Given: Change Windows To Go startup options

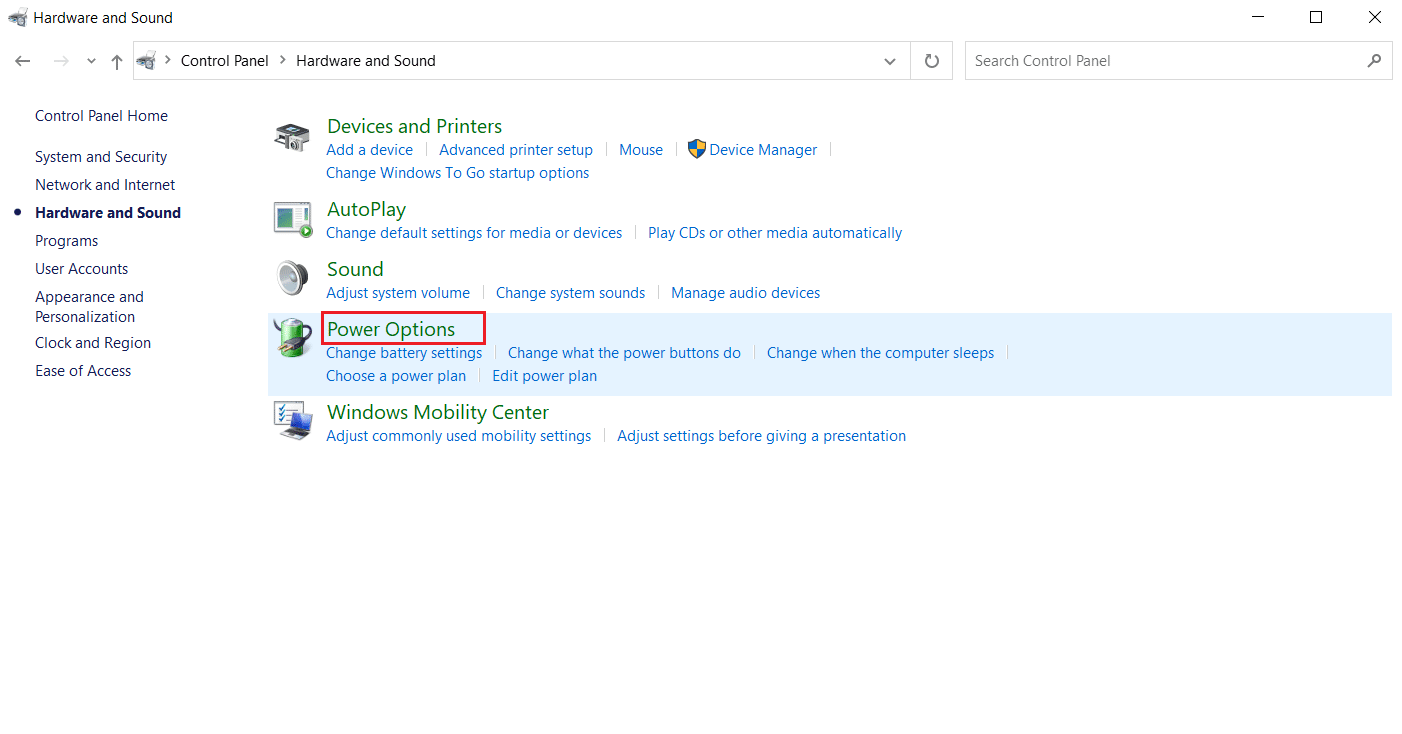Looking at the screenshot, I should (457, 173).
